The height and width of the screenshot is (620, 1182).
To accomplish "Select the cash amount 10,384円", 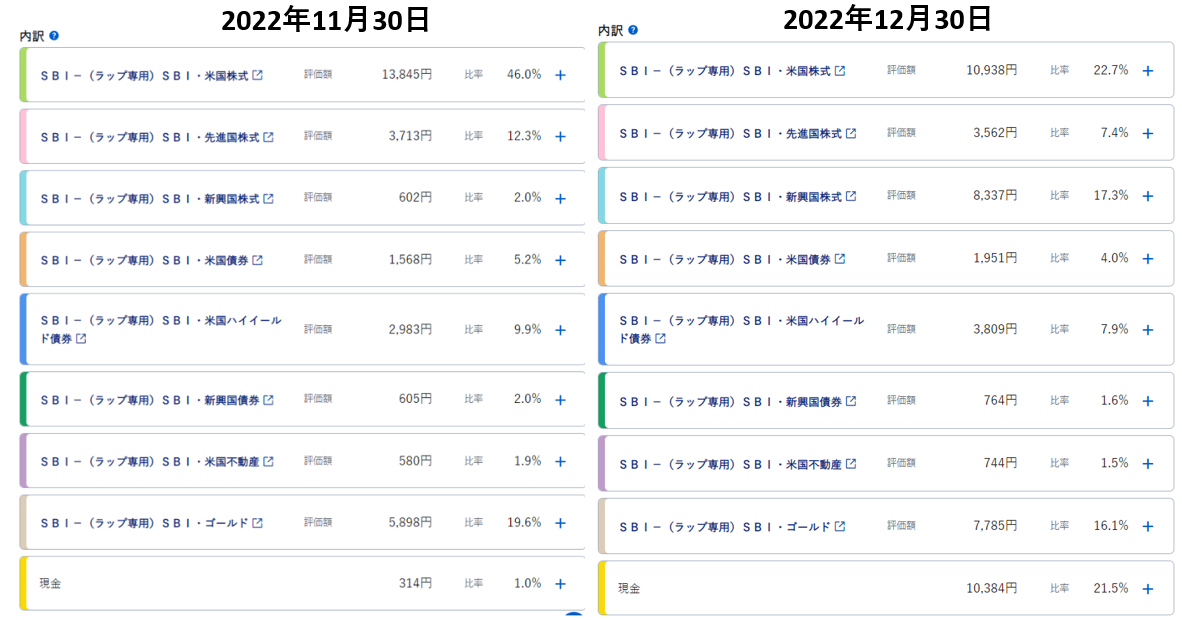I will tap(992, 588).
